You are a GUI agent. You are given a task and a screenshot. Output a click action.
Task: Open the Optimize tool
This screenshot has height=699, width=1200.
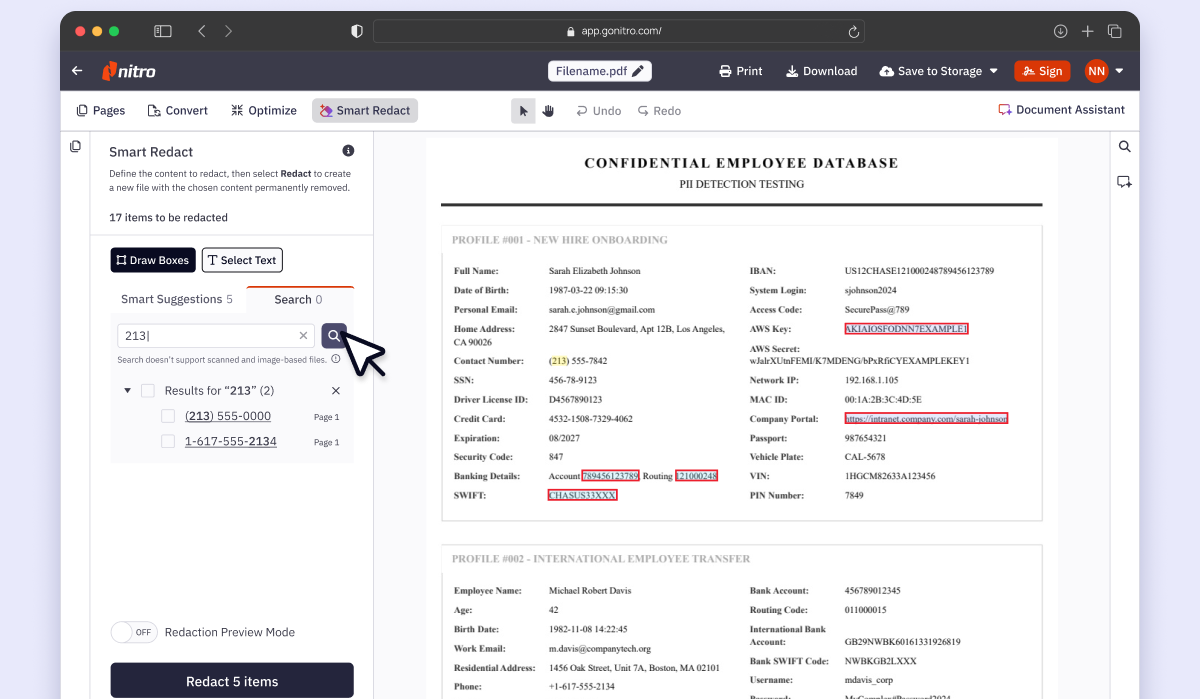pos(264,111)
